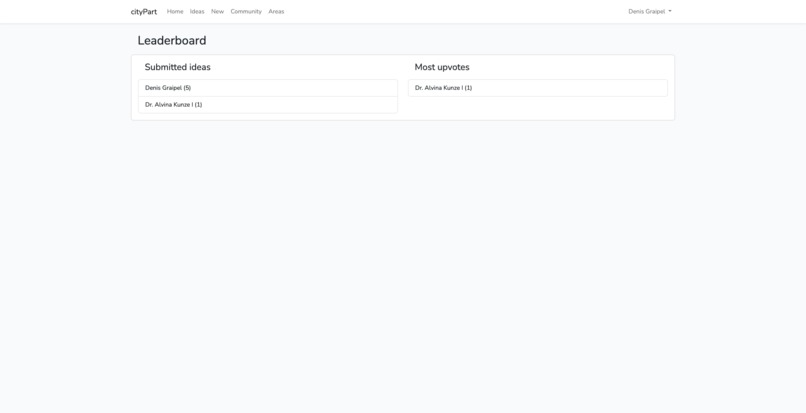The image size is (806, 413).
Task: Click the Submitted ideas heading
Action: click(177, 67)
